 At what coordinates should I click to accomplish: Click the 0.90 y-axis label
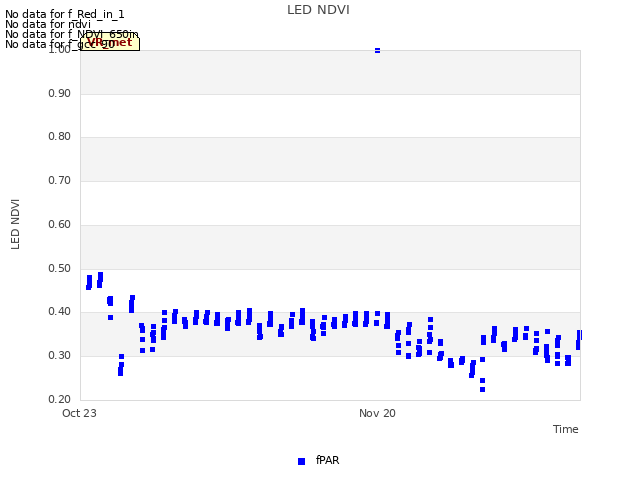click(x=60, y=93)
